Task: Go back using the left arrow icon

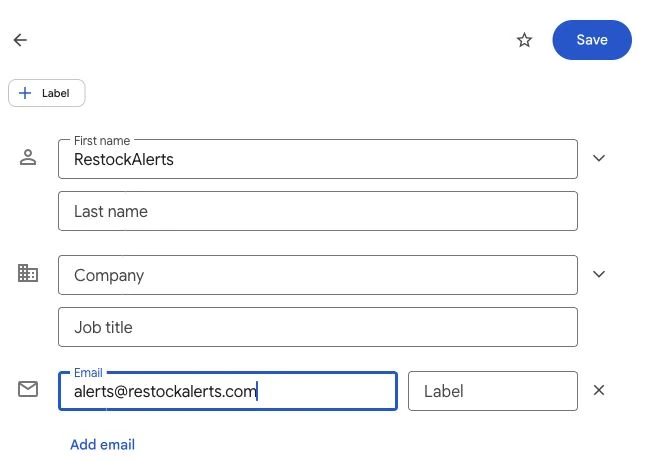Action: pos(20,40)
